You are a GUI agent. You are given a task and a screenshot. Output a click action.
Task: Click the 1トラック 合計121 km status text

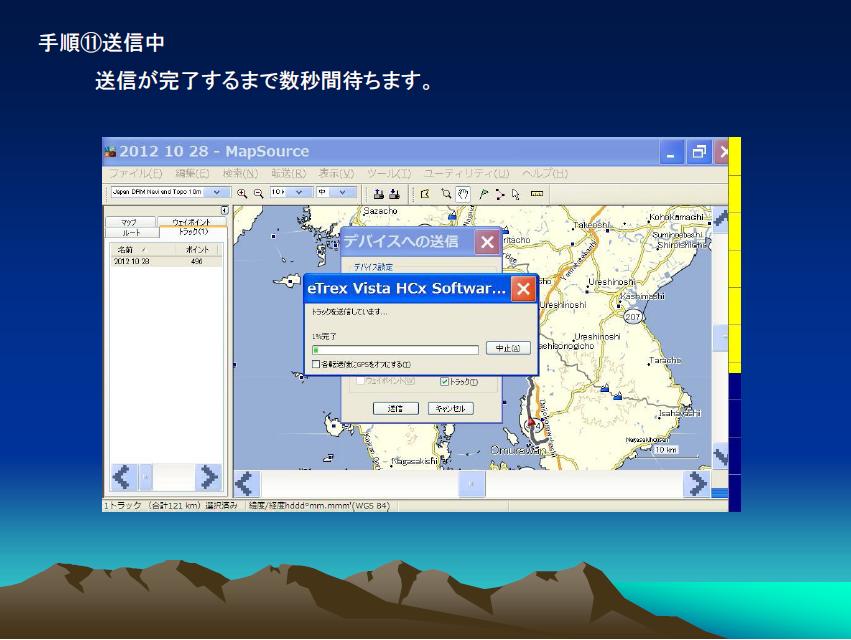click(170, 505)
